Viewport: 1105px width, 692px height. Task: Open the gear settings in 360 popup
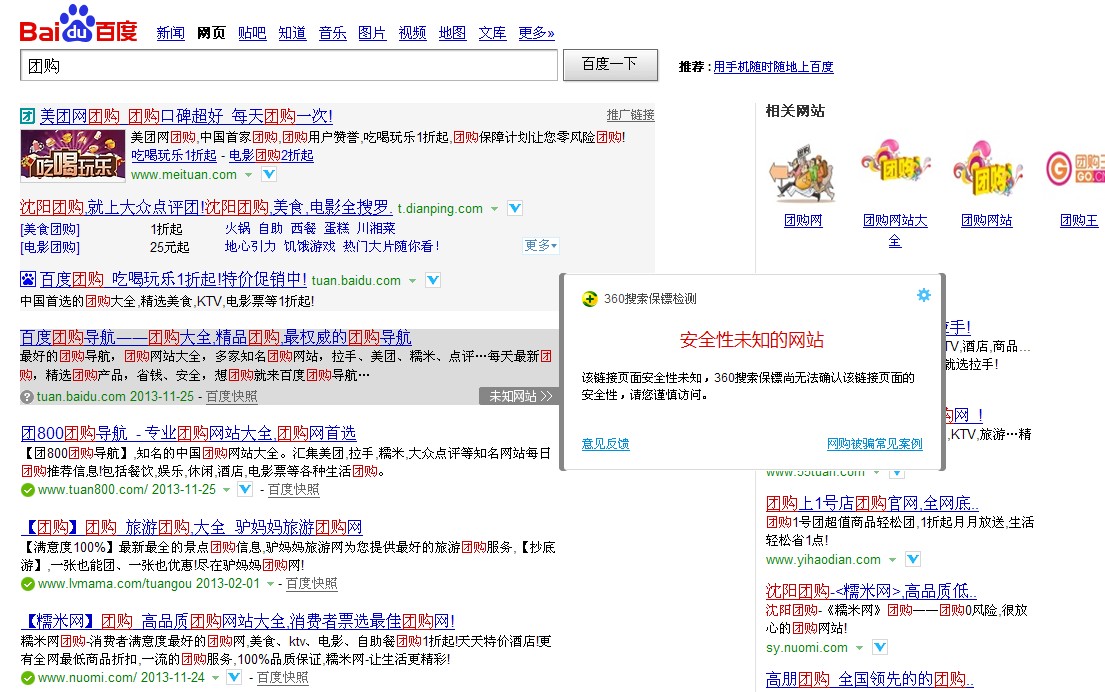pyautogui.click(x=923, y=295)
